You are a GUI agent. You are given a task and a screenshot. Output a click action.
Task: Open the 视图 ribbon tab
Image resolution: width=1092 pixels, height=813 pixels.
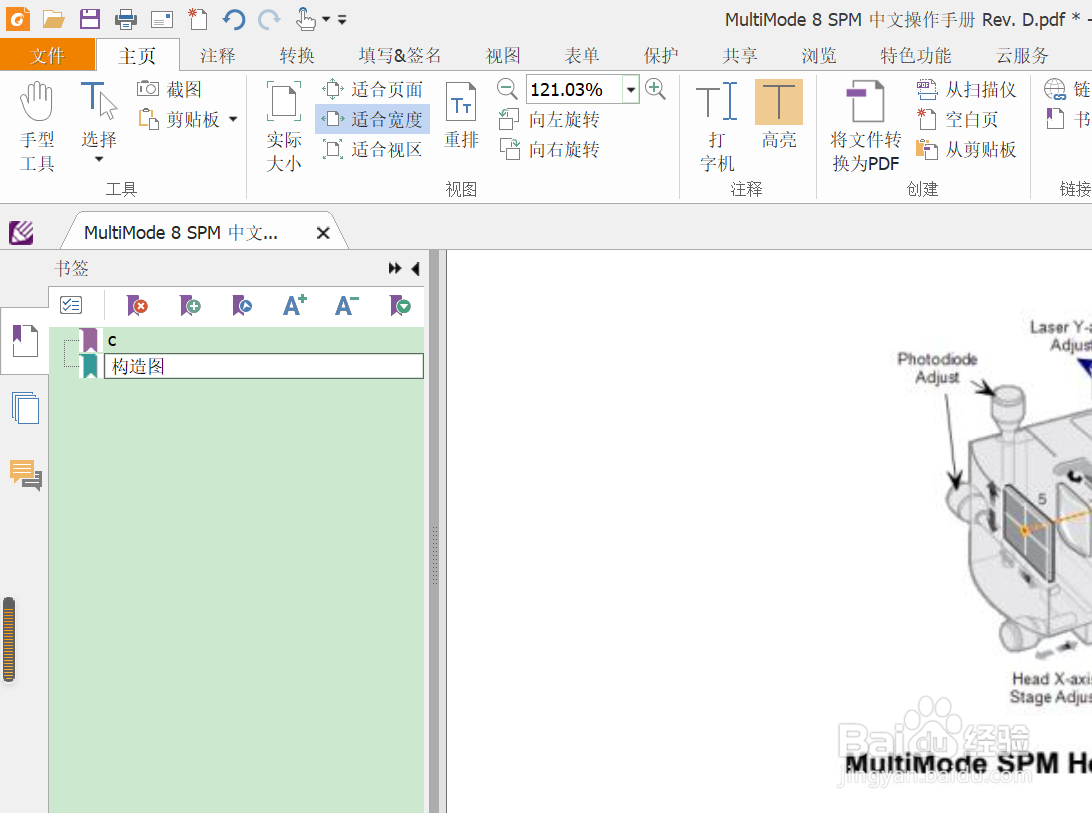[x=503, y=55]
